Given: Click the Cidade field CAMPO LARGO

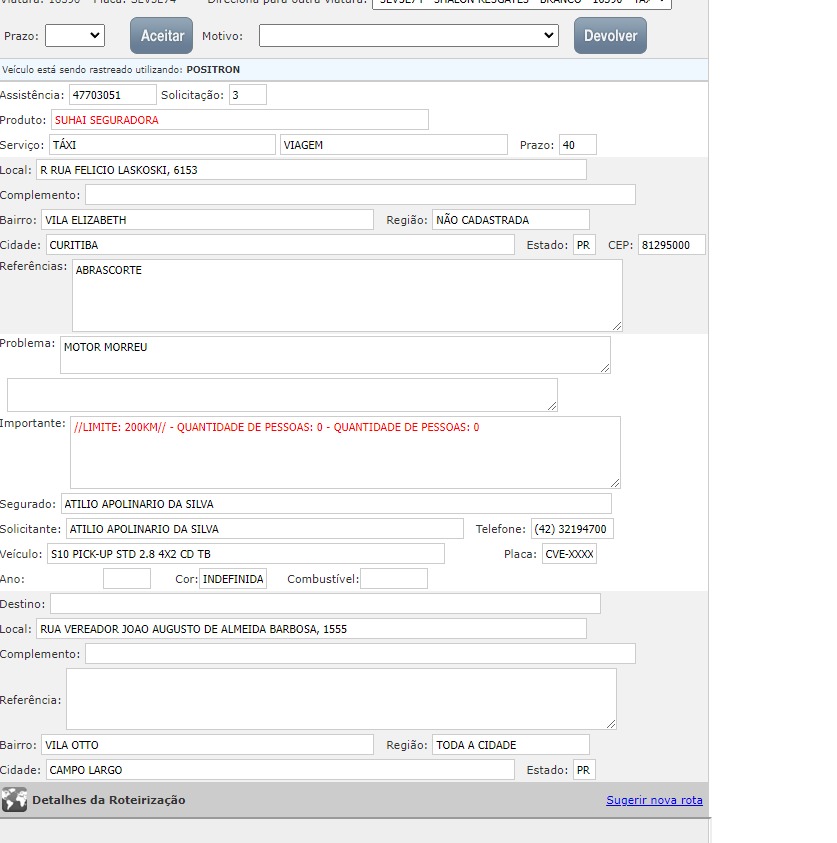Looking at the screenshot, I should [x=280, y=770].
